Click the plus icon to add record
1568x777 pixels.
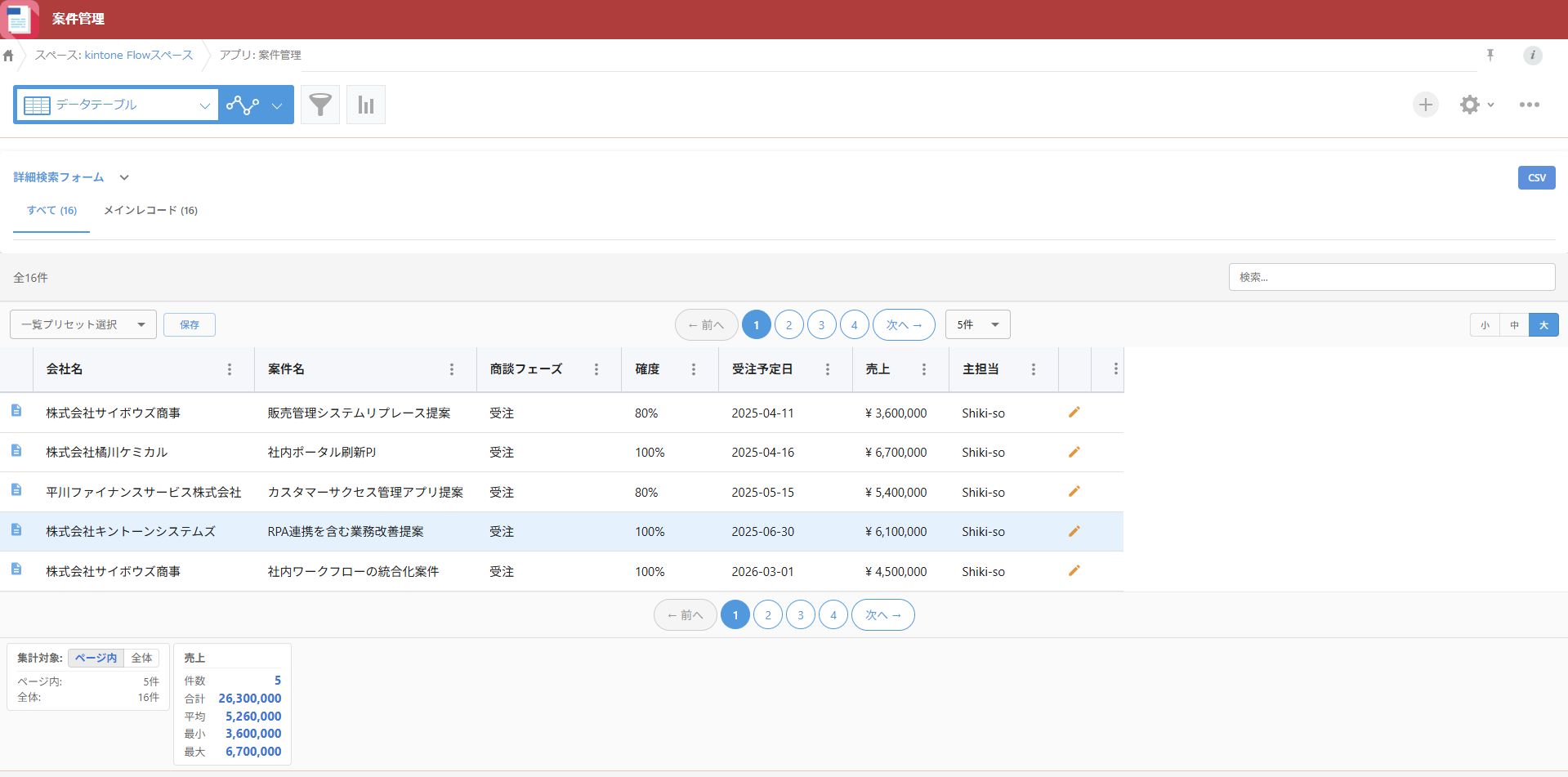[1425, 105]
